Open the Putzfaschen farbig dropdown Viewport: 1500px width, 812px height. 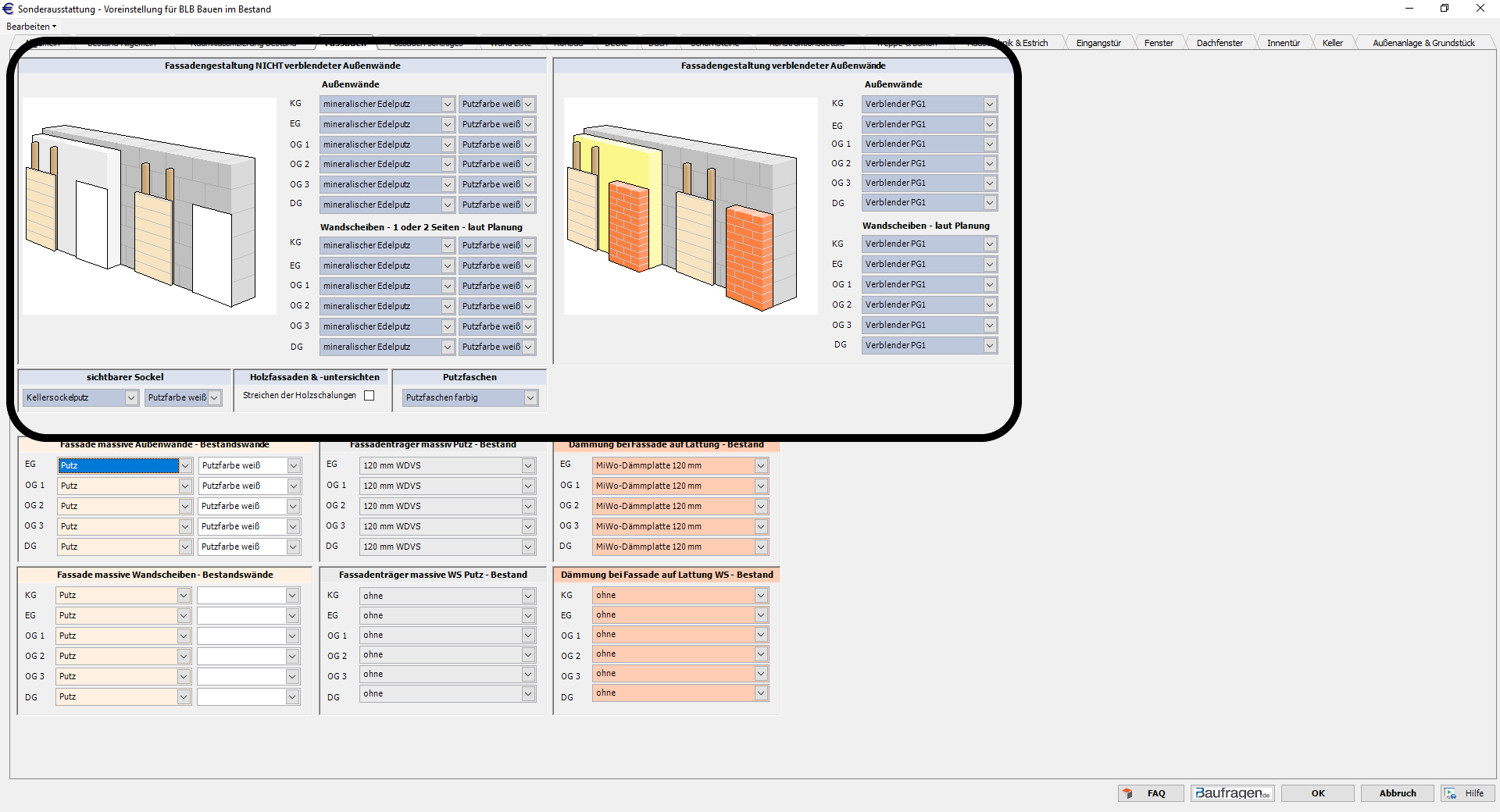(x=530, y=398)
